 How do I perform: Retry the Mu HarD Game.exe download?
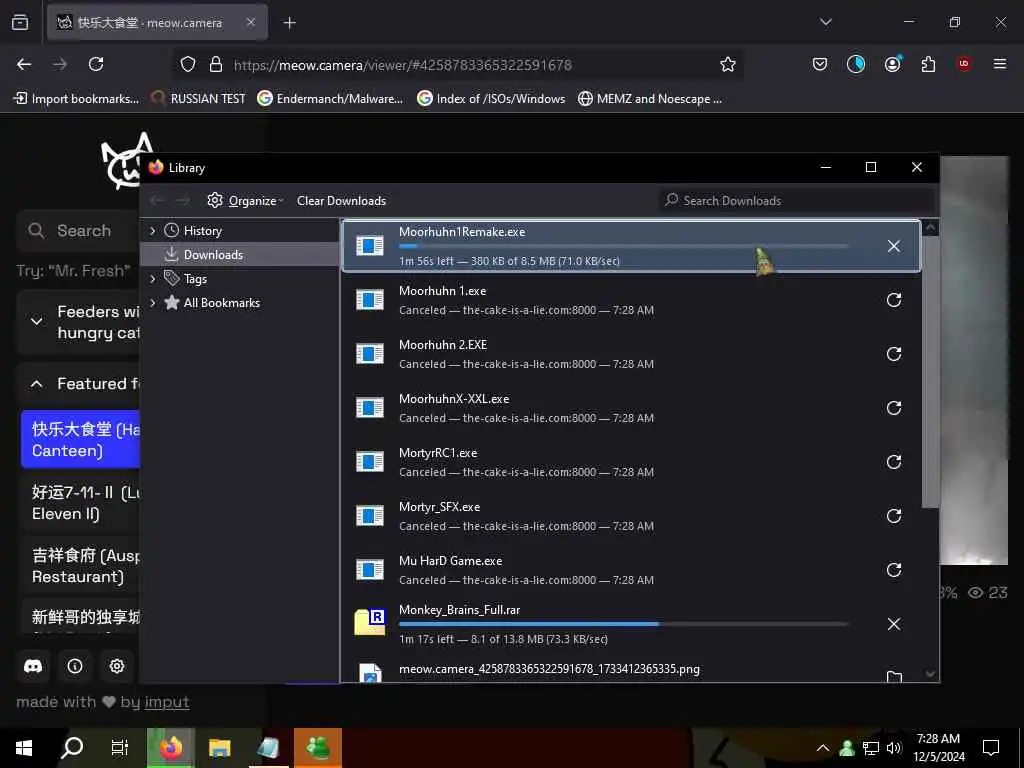pos(893,570)
